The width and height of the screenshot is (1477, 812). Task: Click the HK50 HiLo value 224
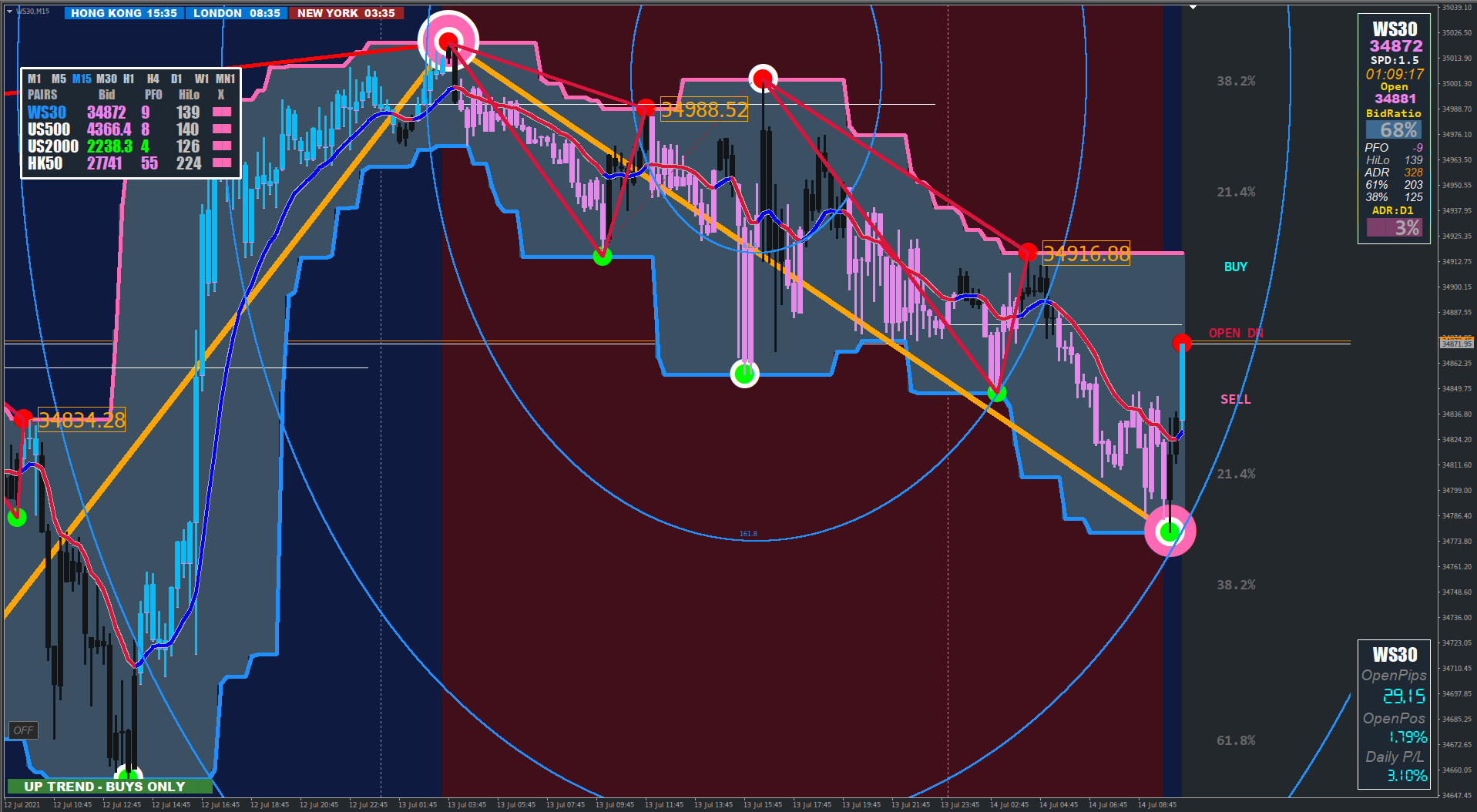[189, 163]
